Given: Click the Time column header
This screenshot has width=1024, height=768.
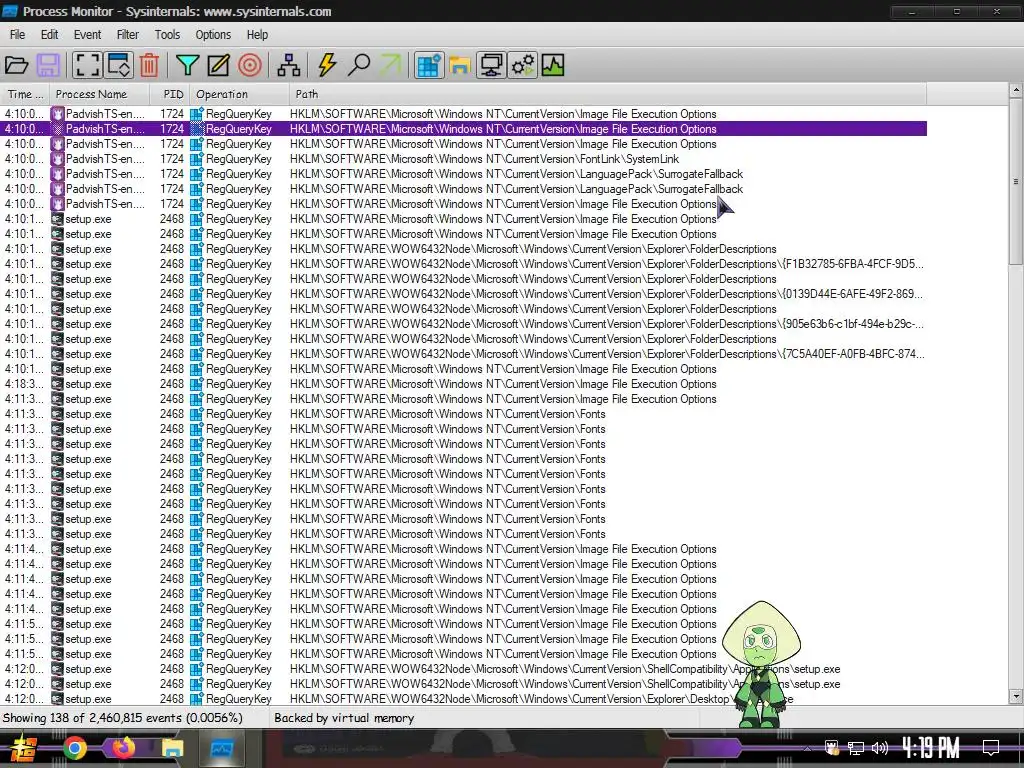Looking at the screenshot, I should pos(25,94).
